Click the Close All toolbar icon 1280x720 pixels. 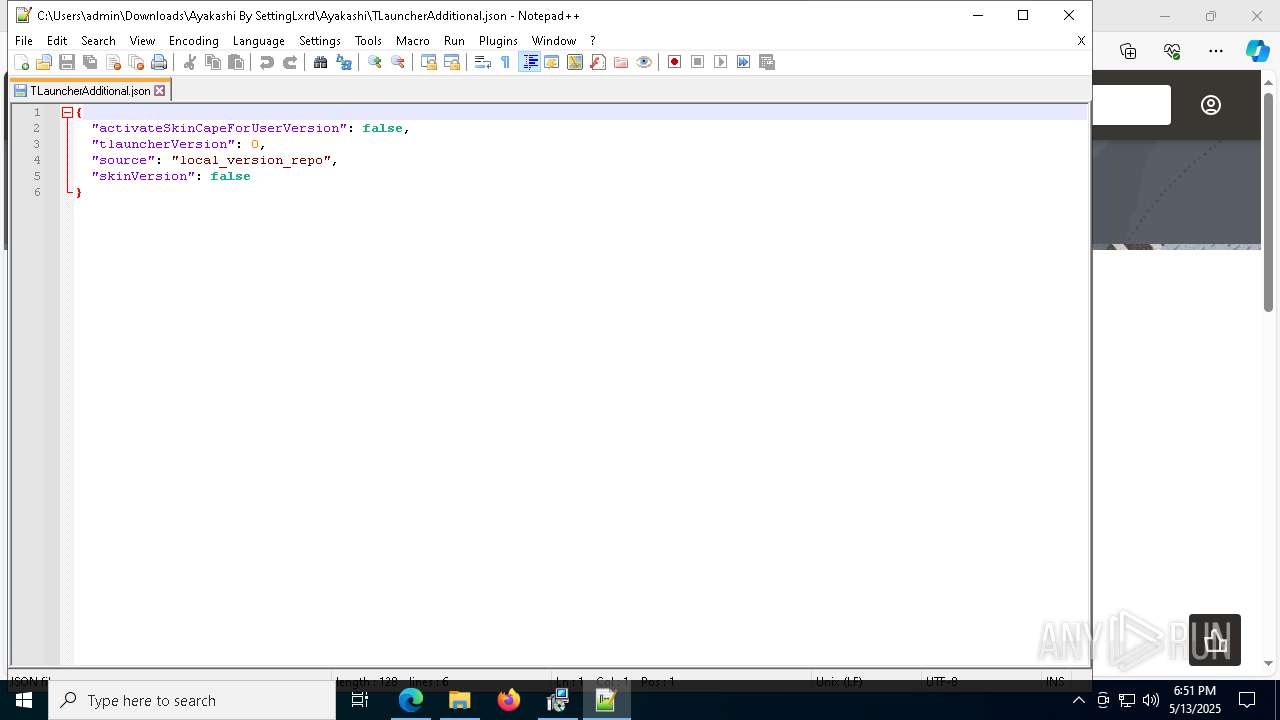[136, 62]
